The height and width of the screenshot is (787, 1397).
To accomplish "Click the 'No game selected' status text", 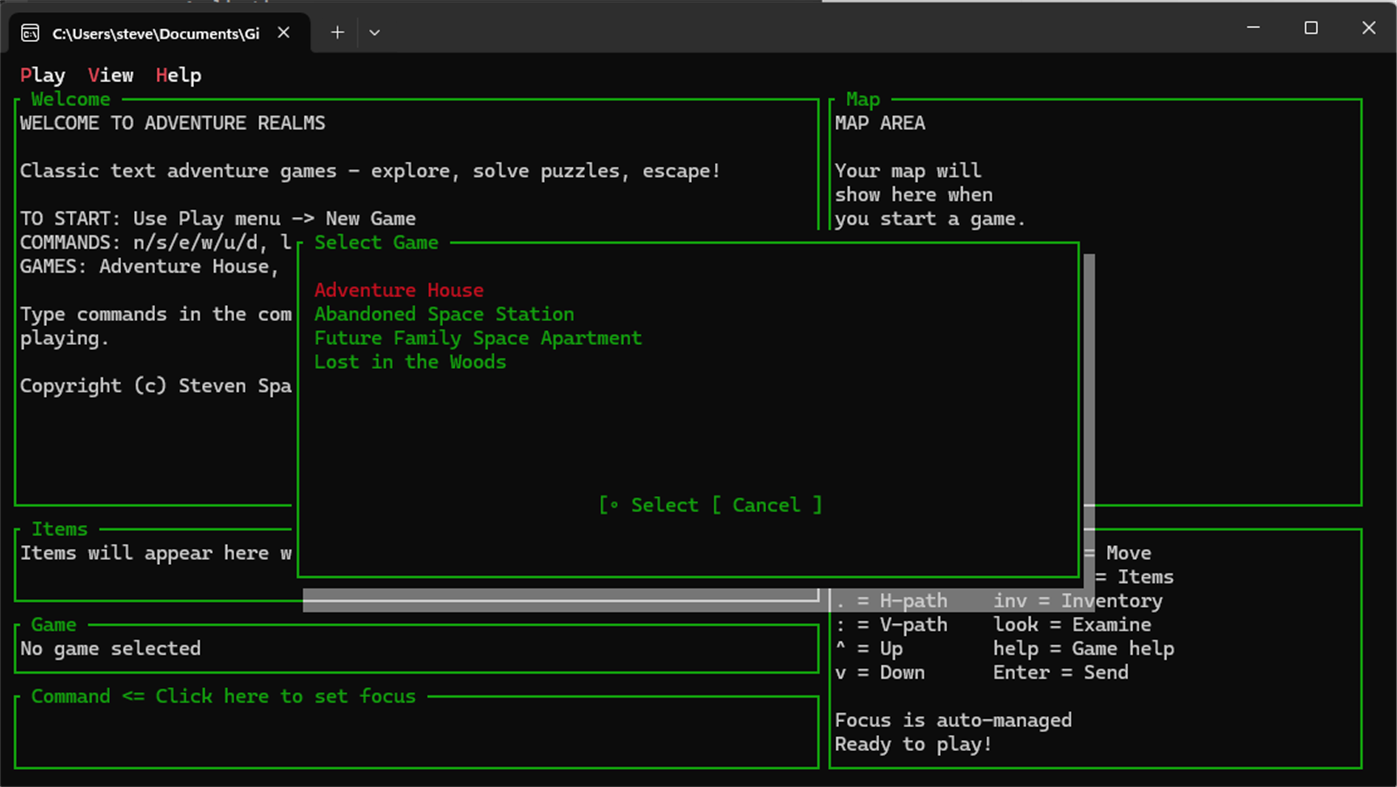I will (111, 649).
